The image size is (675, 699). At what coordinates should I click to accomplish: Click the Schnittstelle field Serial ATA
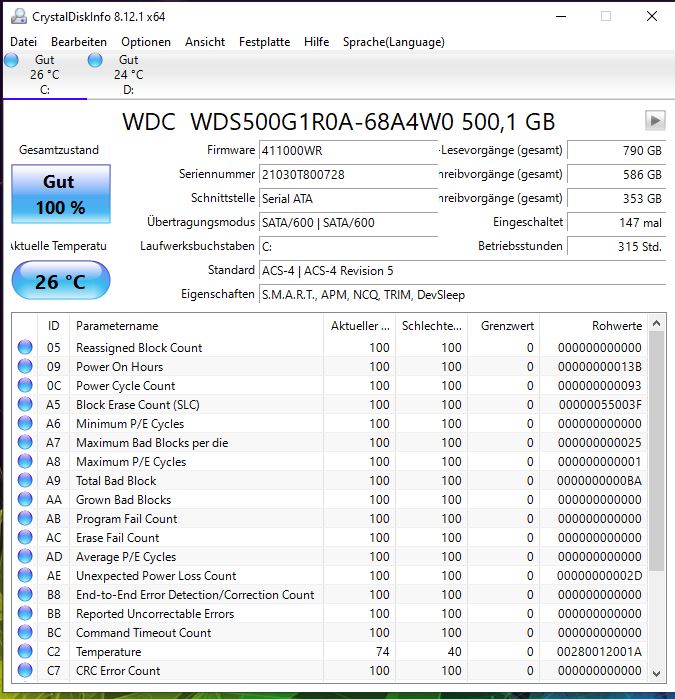348,199
